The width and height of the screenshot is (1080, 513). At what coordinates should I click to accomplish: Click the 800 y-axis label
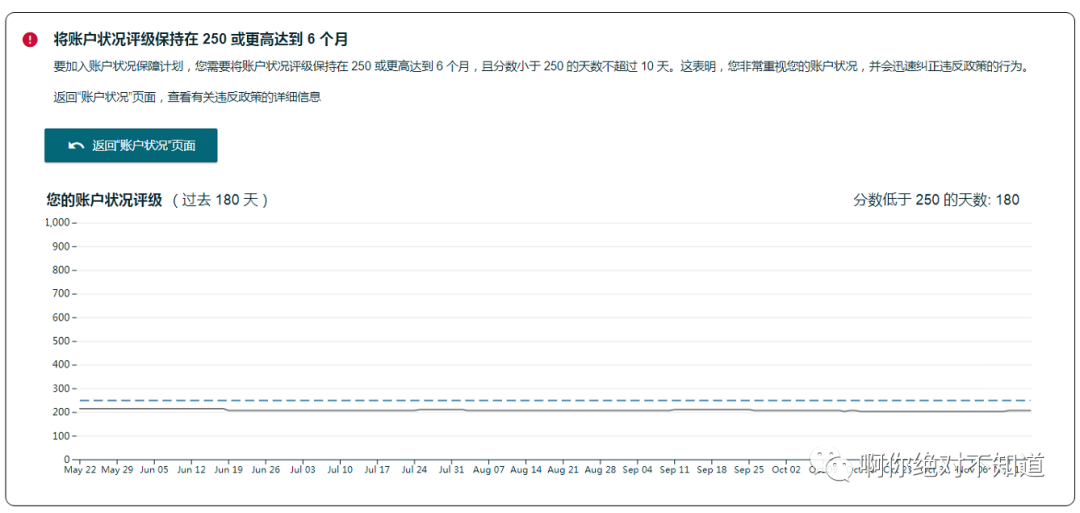(x=62, y=270)
